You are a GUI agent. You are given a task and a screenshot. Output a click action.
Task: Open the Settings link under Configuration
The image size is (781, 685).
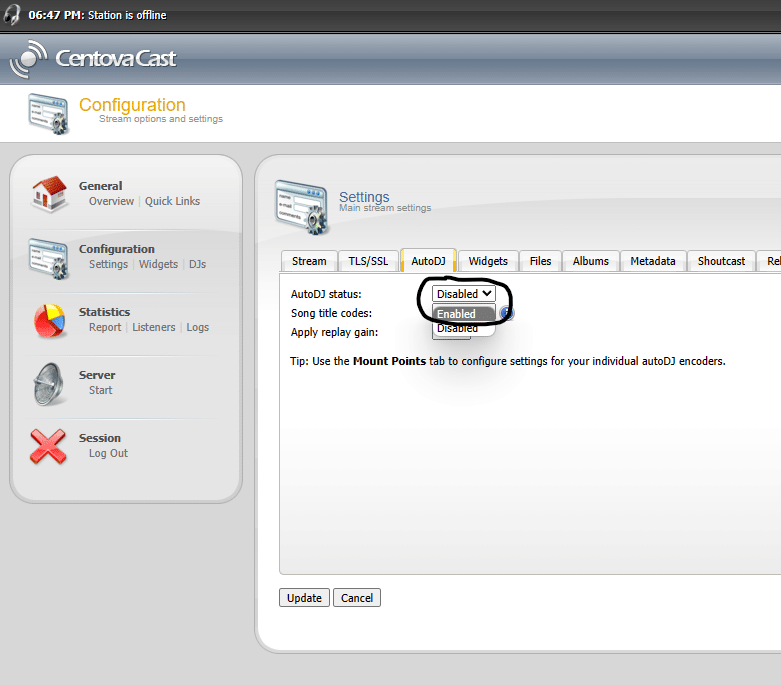[x=109, y=265]
